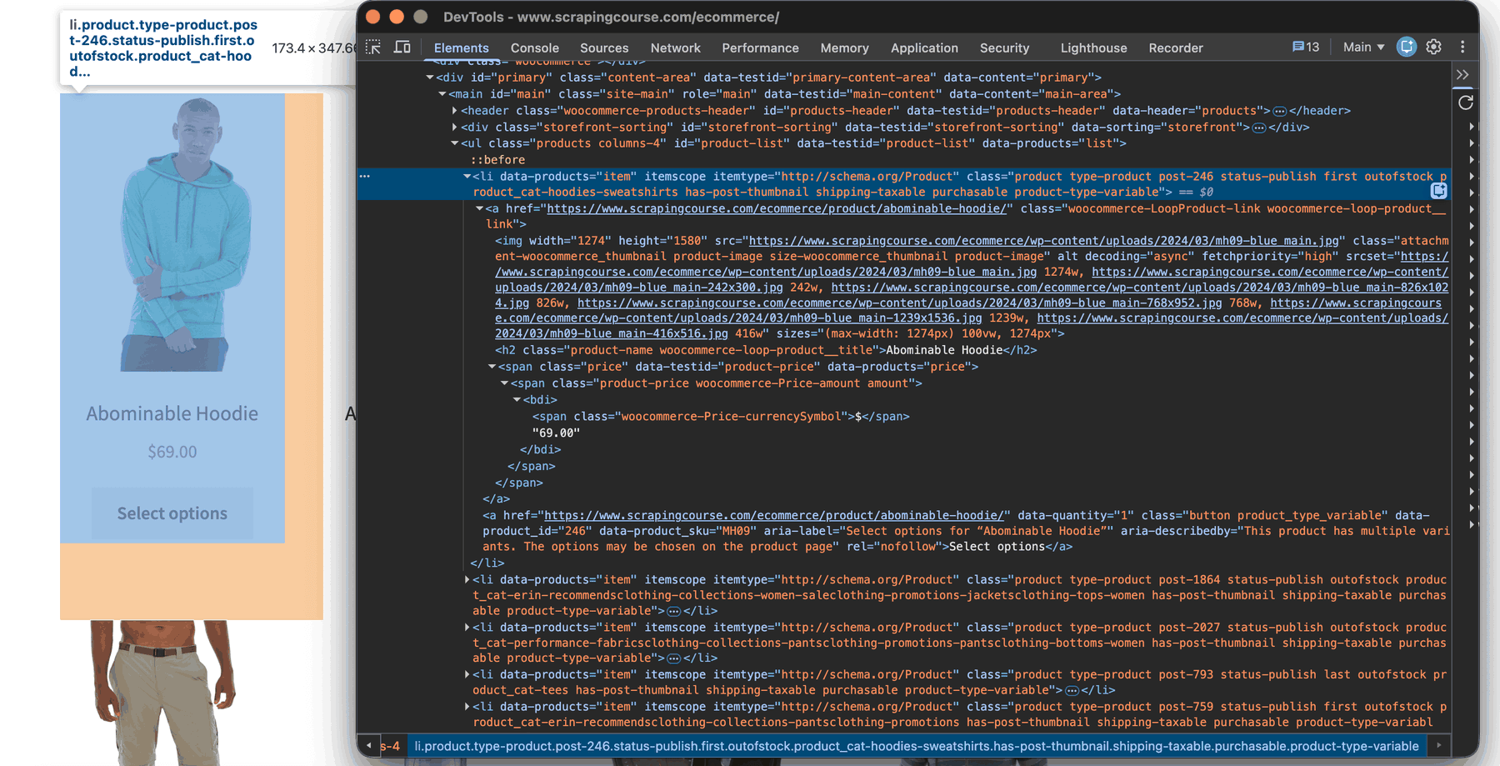This screenshot has height=766, width=1500.
Task: Open the 13 console messages indicator
Action: pyautogui.click(x=1306, y=47)
